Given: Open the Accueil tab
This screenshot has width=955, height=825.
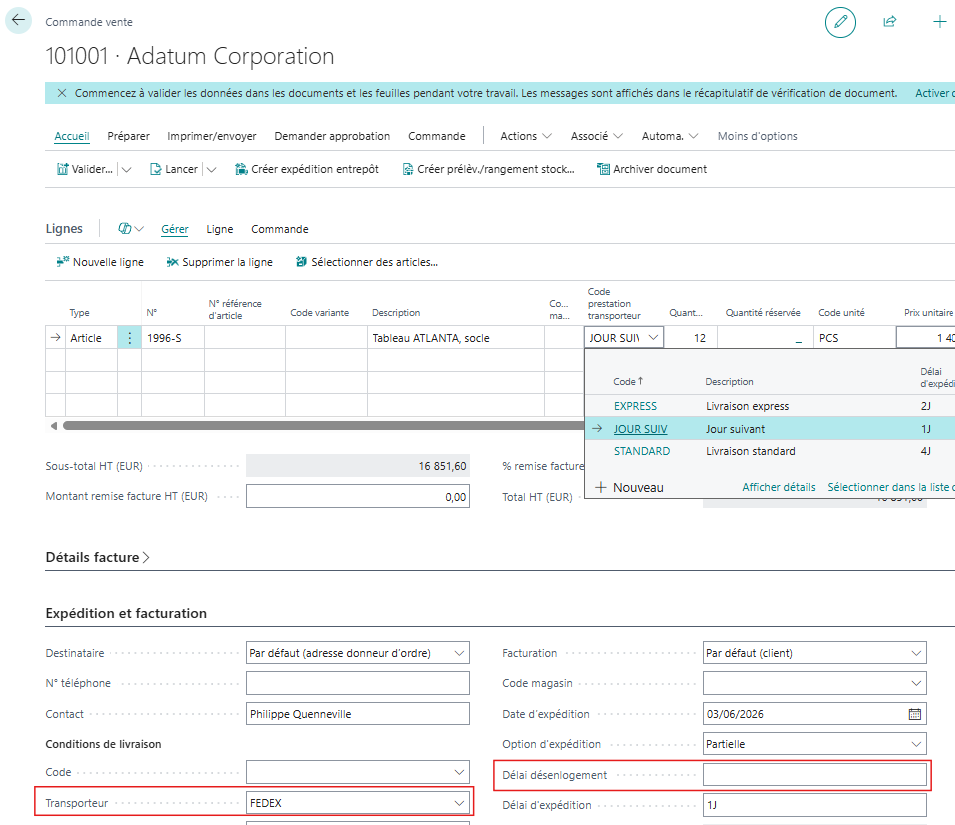Looking at the screenshot, I should point(72,136).
